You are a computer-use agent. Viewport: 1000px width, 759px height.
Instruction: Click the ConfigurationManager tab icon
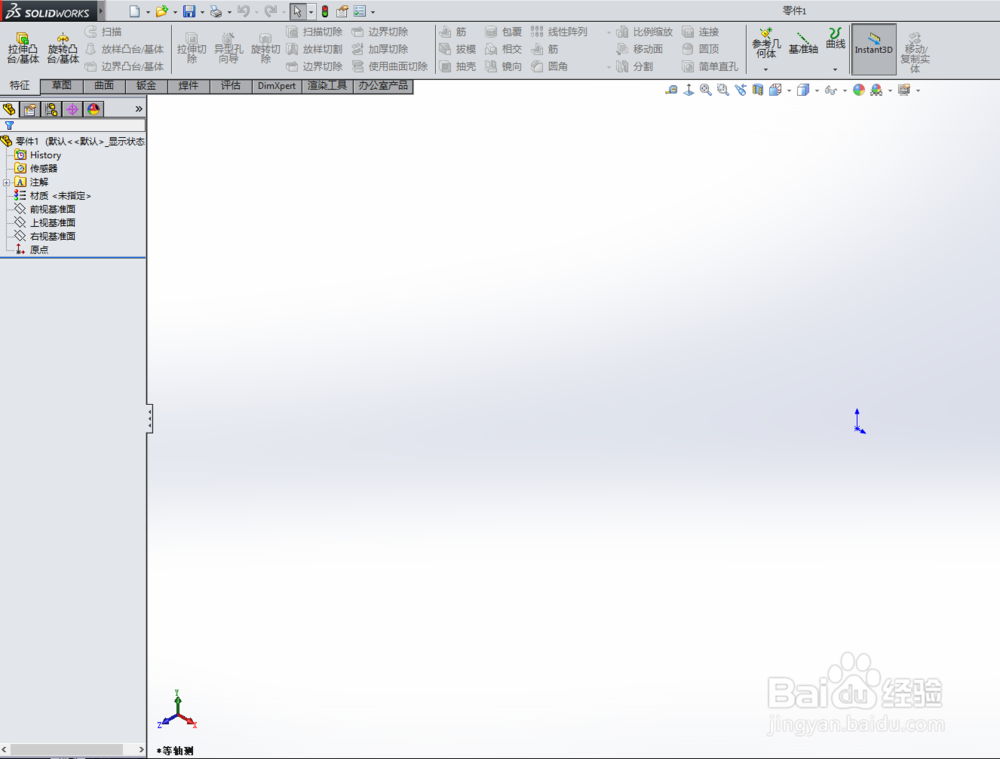[x=48, y=109]
